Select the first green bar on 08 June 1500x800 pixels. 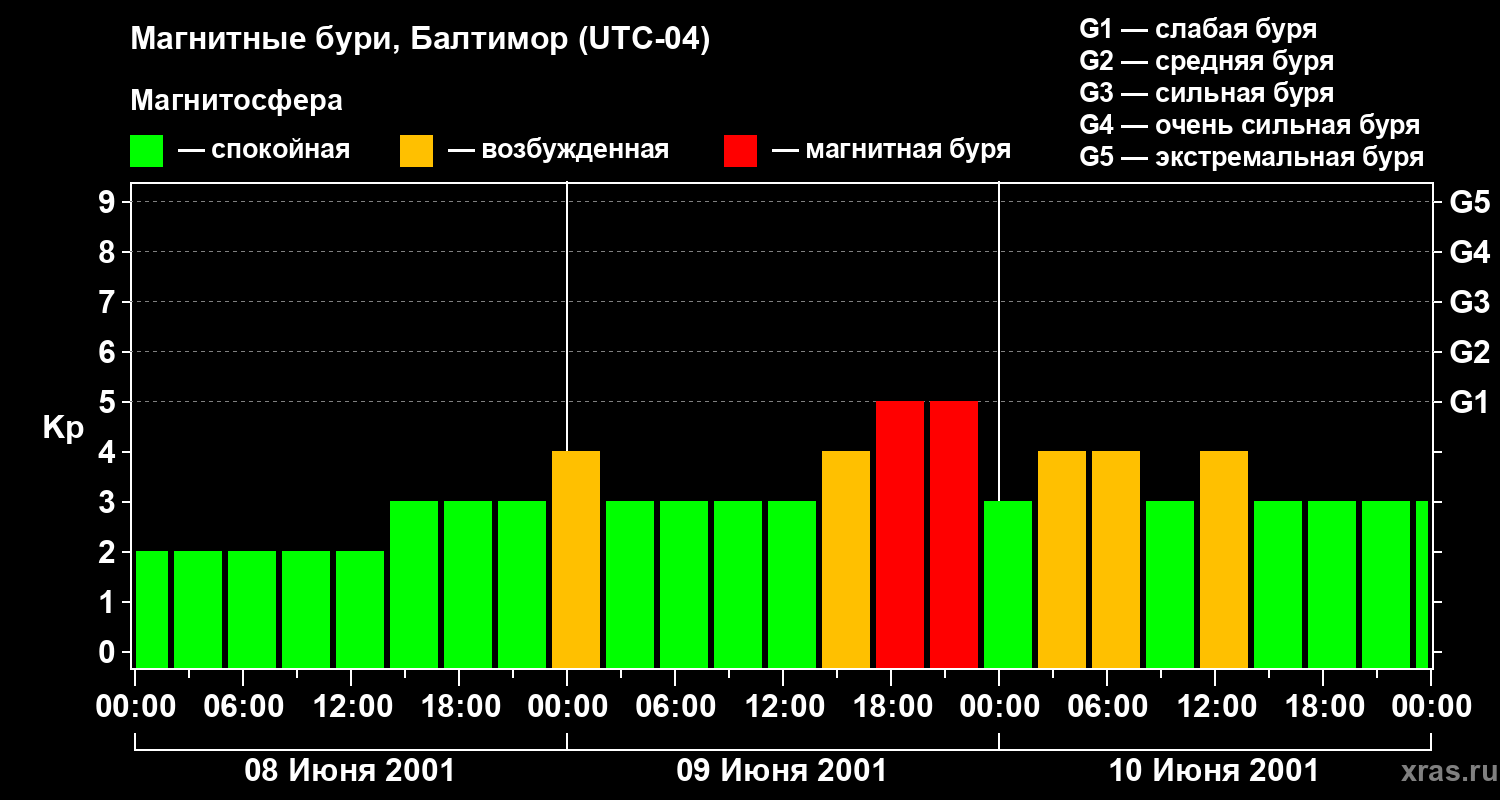tap(152, 609)
